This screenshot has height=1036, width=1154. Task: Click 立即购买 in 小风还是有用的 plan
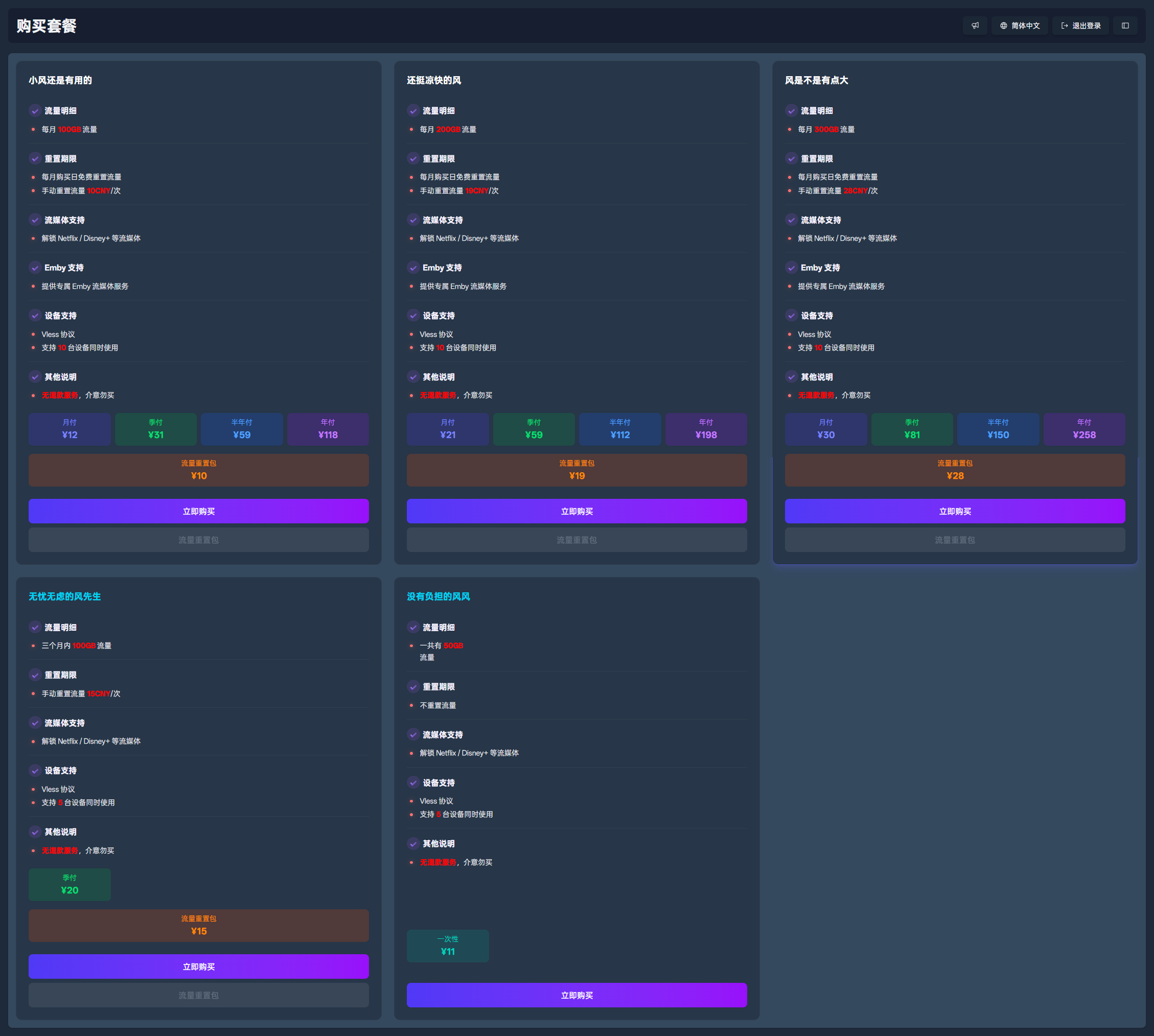tap(199, 511)
